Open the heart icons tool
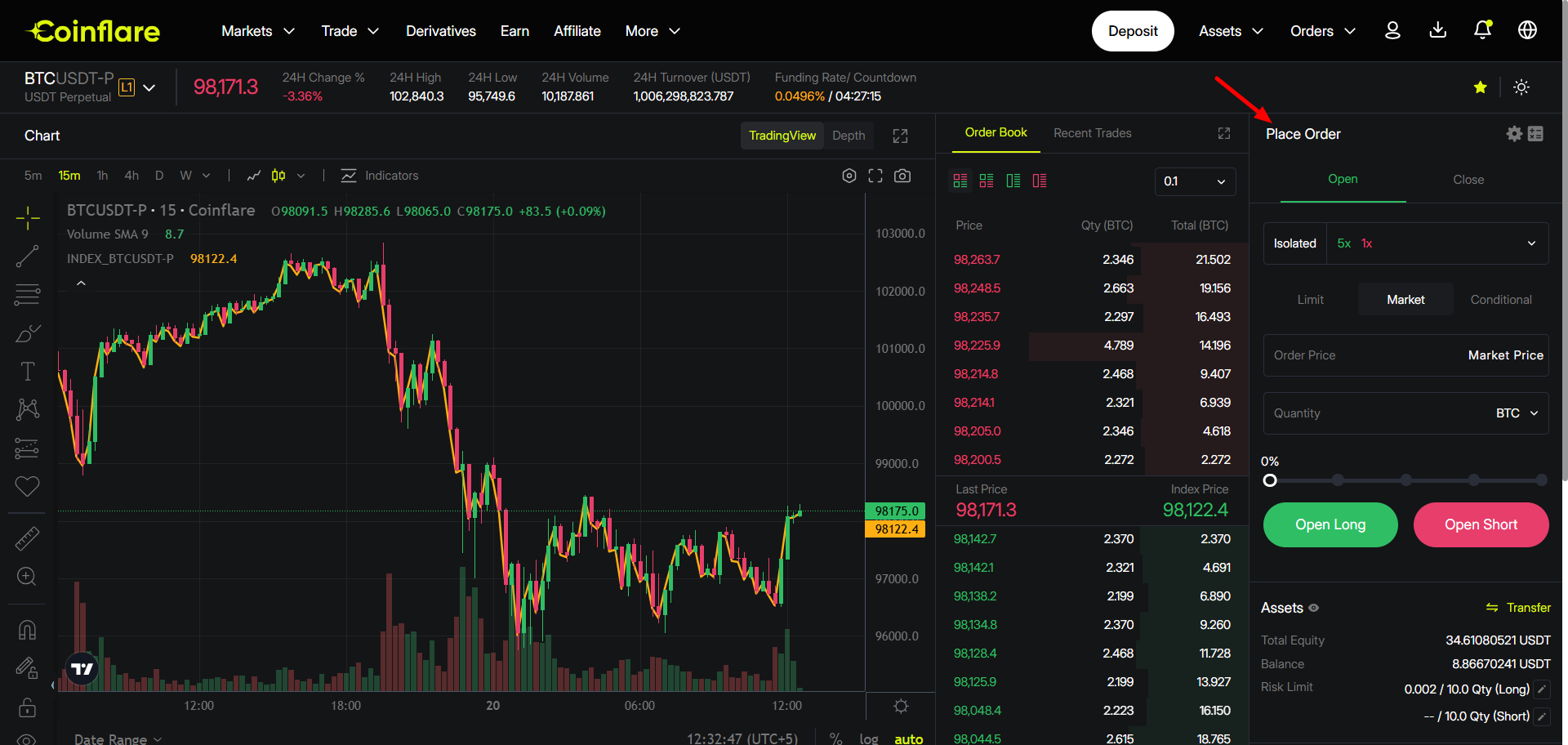The height and width of the screenshot is (745, 1568). (27, 486)
